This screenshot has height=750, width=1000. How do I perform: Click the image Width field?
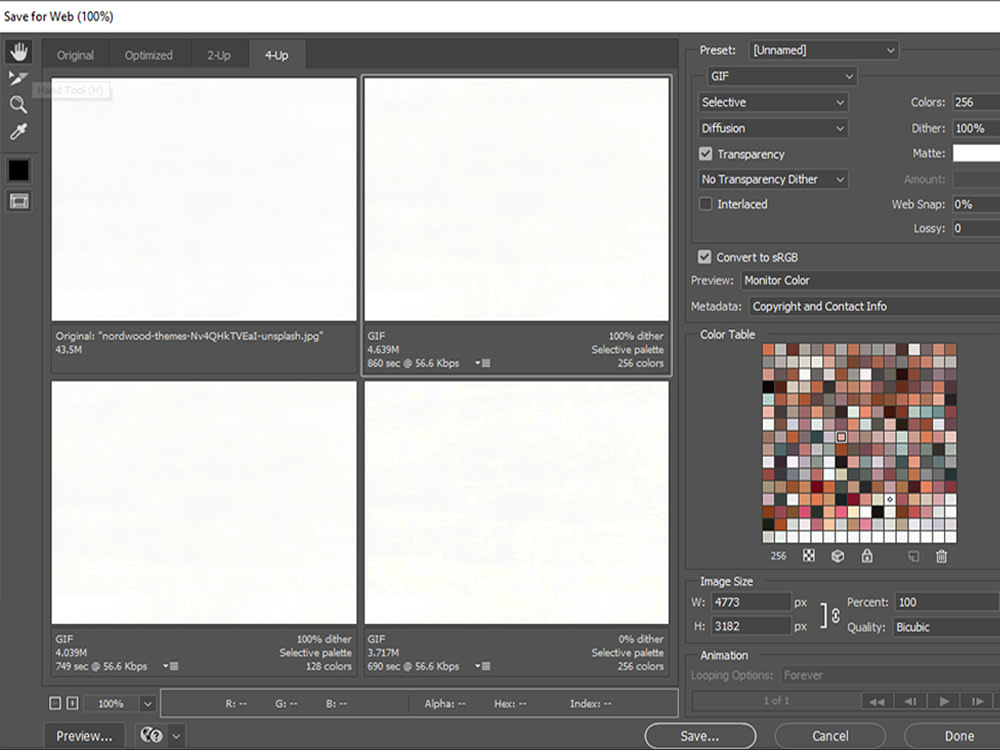tap(751, 602)
